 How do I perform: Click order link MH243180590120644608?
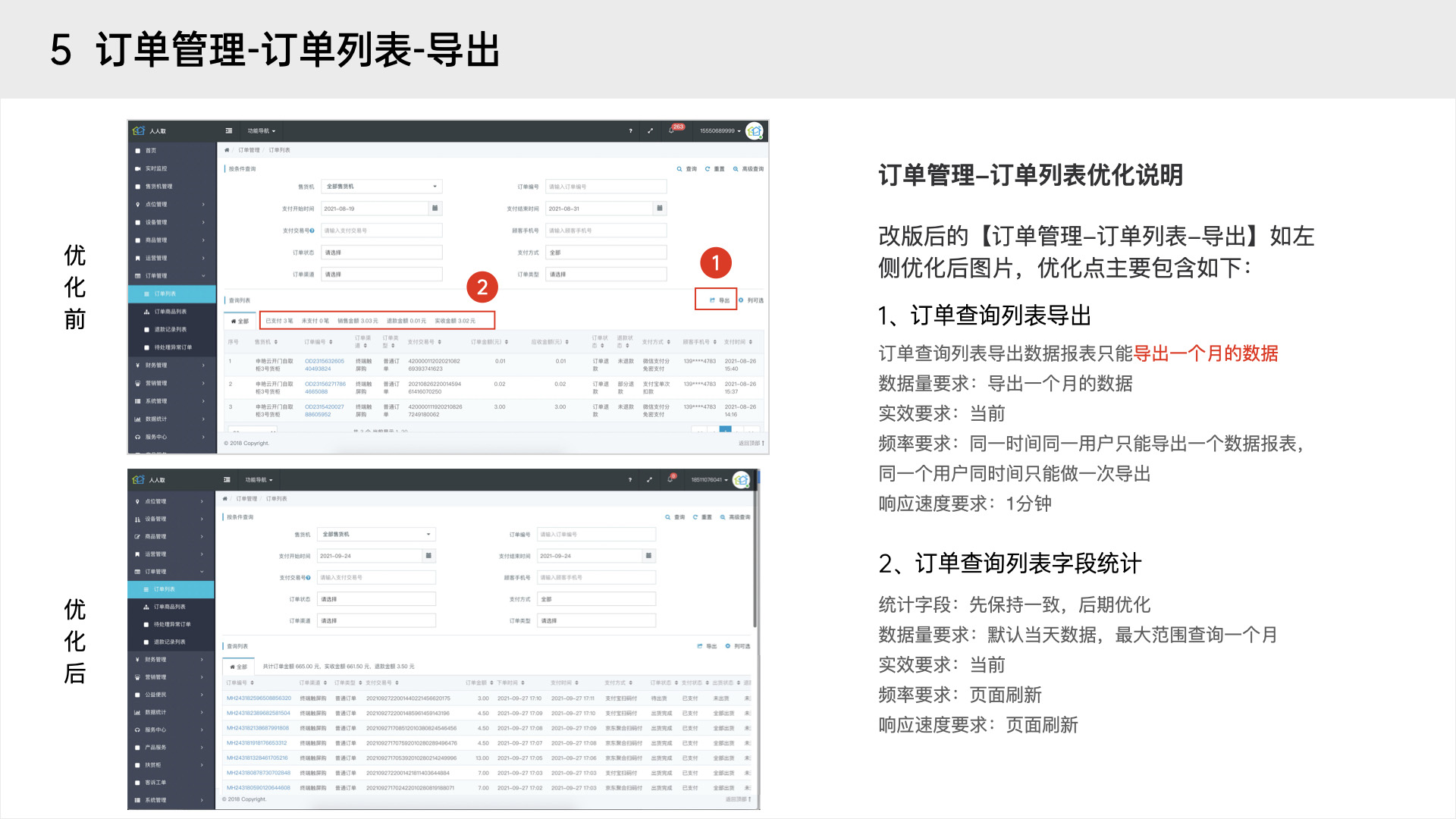[259, 788]
